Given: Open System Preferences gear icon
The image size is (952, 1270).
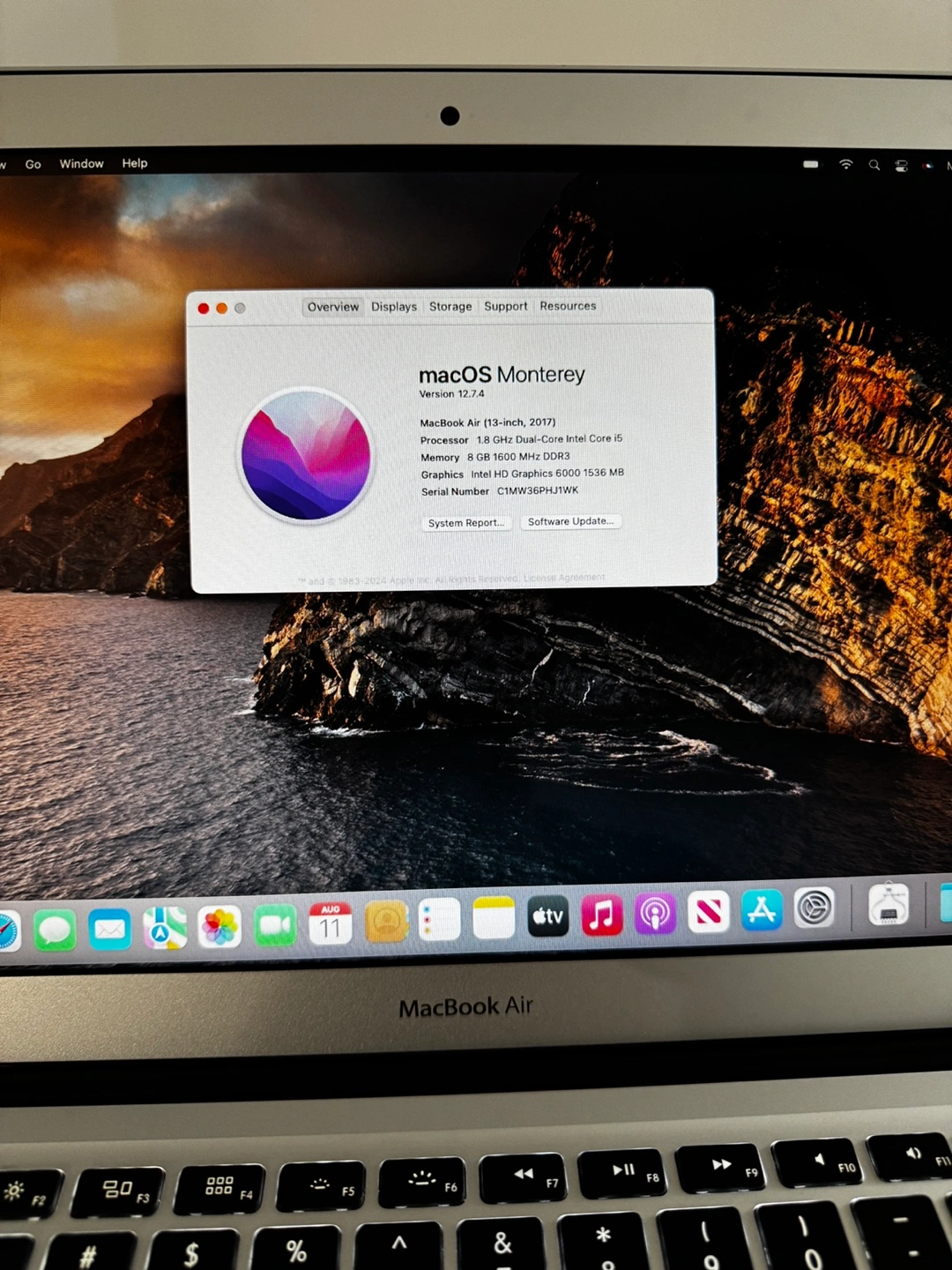Looking at the screenshot, I should [814, 908].
